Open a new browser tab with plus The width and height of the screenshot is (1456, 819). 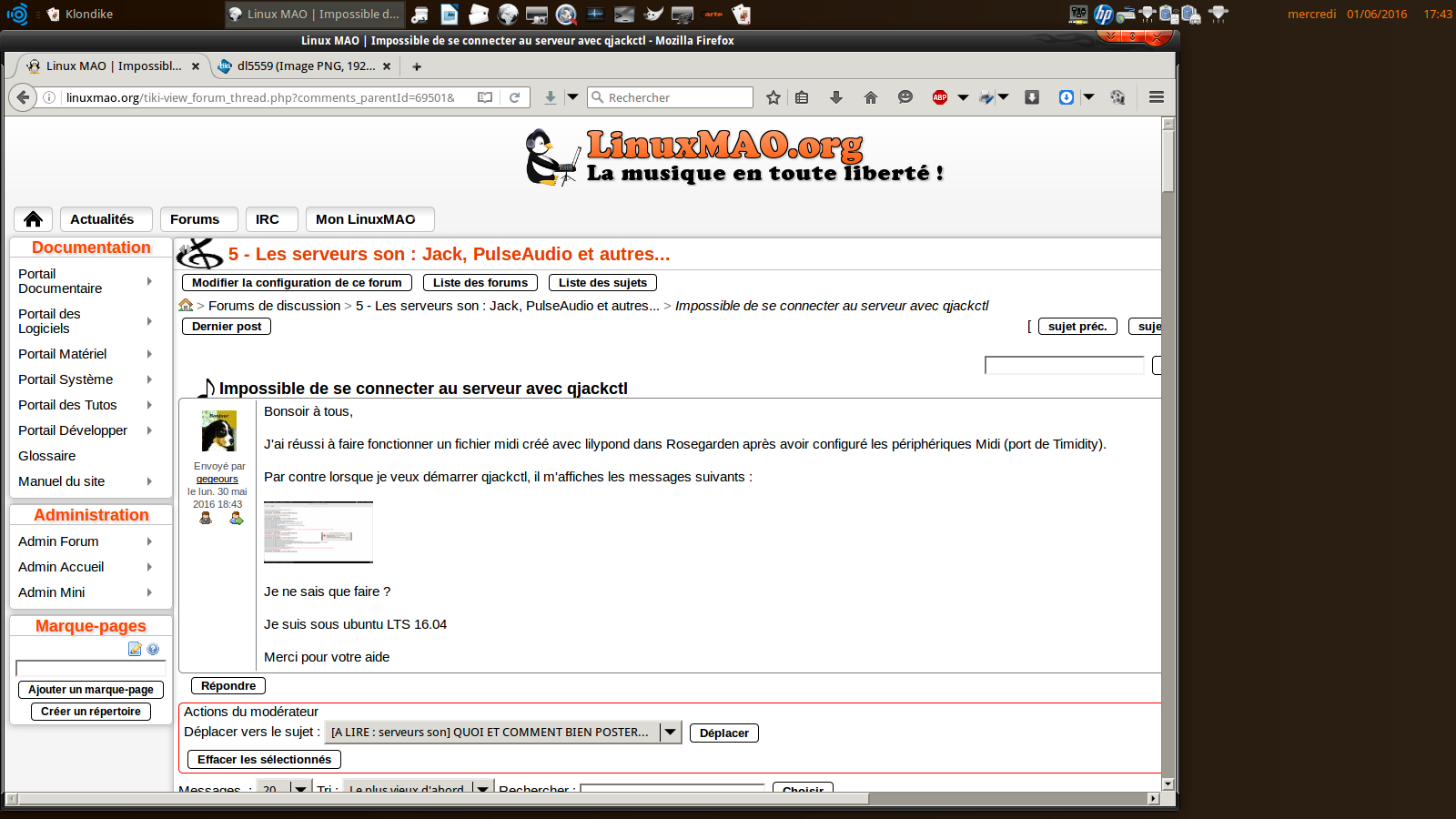[417, 66]
